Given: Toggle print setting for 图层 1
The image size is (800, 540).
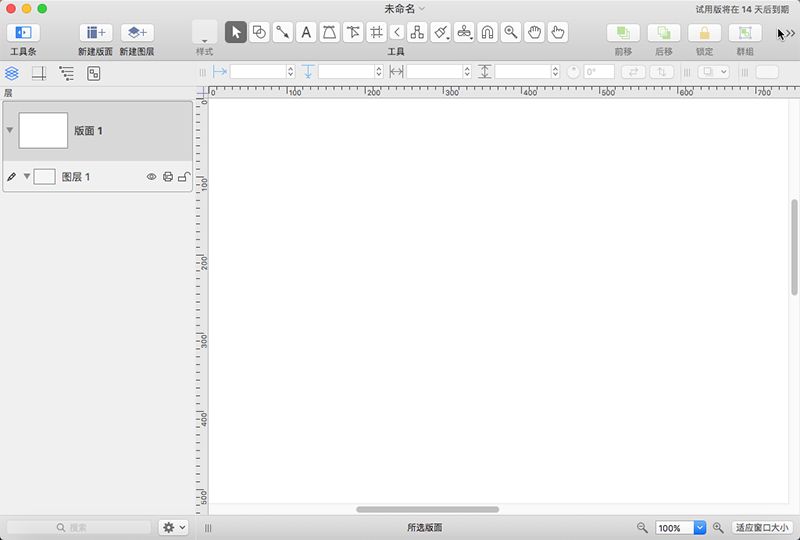Looking at the screenshot, I should [x=168, y=177].
